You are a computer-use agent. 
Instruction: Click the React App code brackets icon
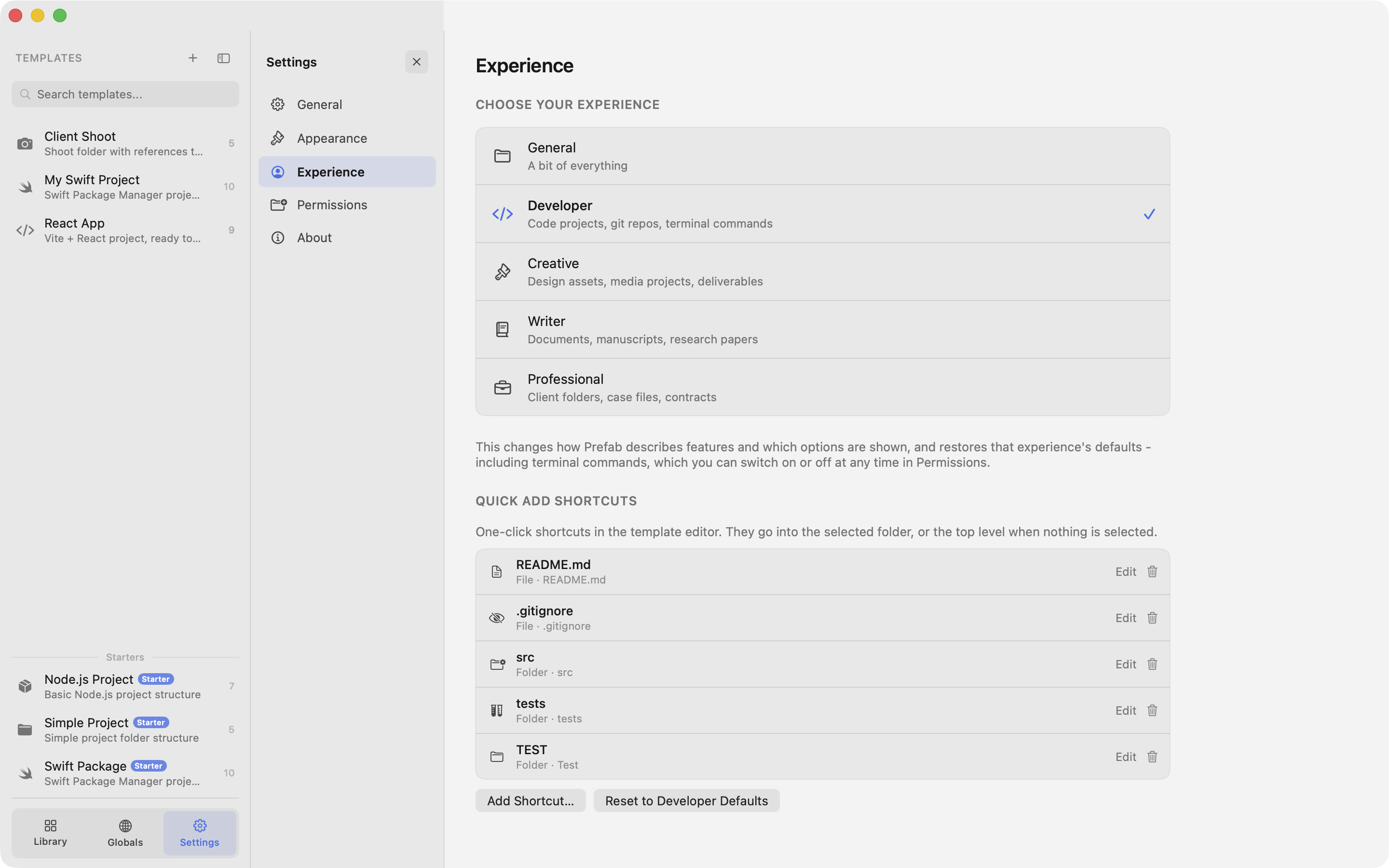click(x=25, y=230)
